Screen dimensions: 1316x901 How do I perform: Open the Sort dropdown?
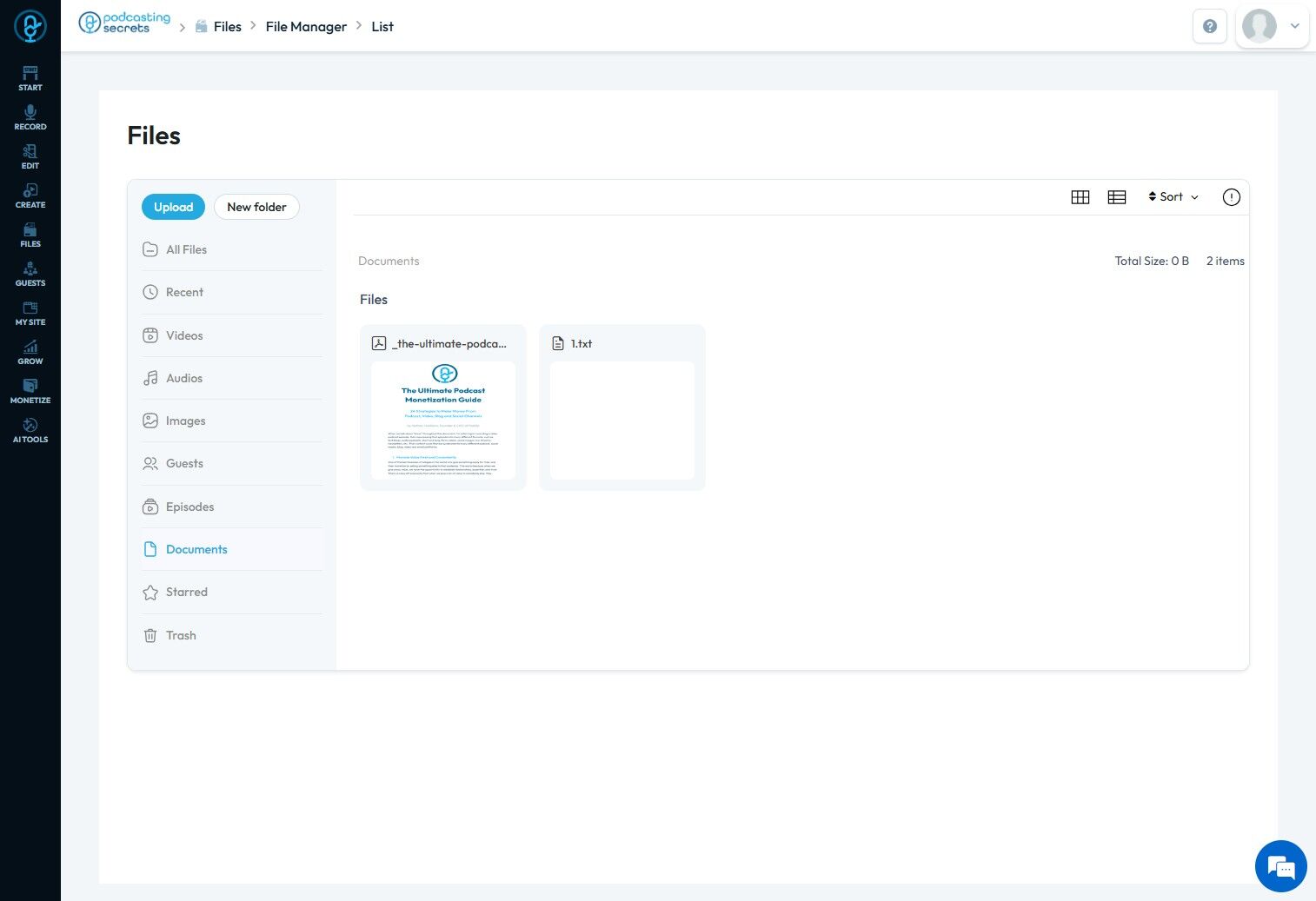1173,197
